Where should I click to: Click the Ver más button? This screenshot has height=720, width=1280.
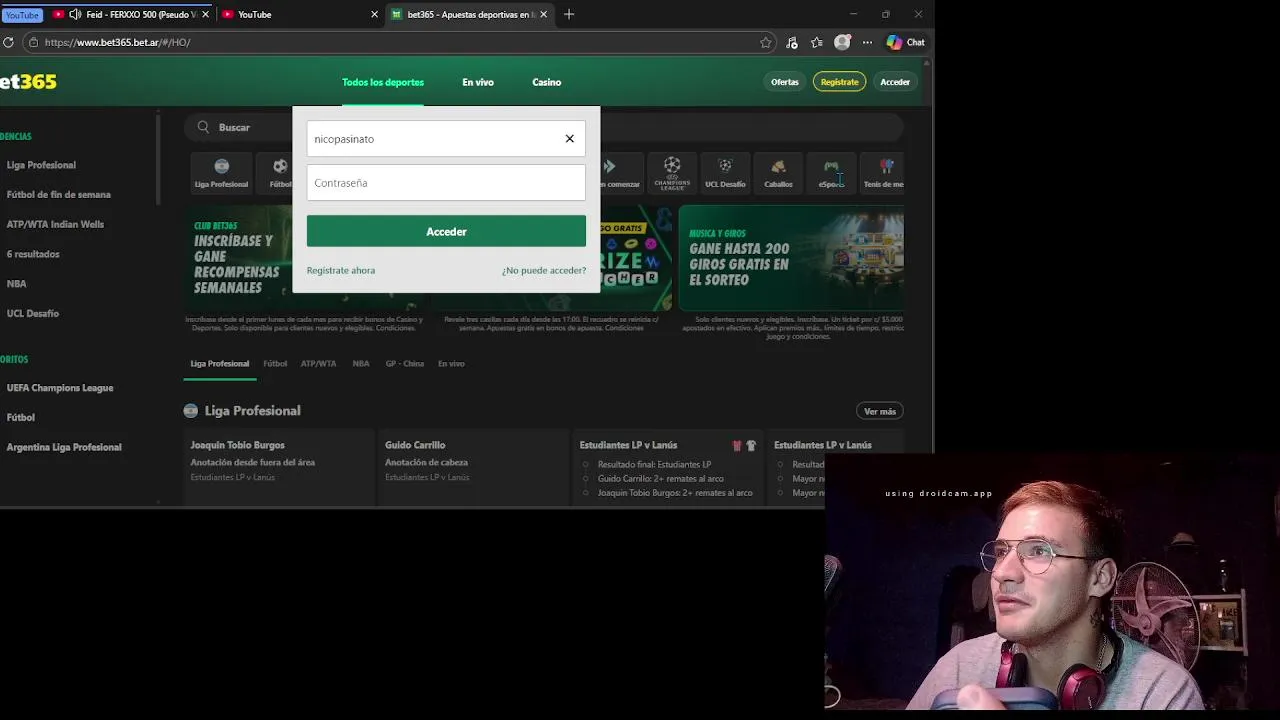click(880, 411)
